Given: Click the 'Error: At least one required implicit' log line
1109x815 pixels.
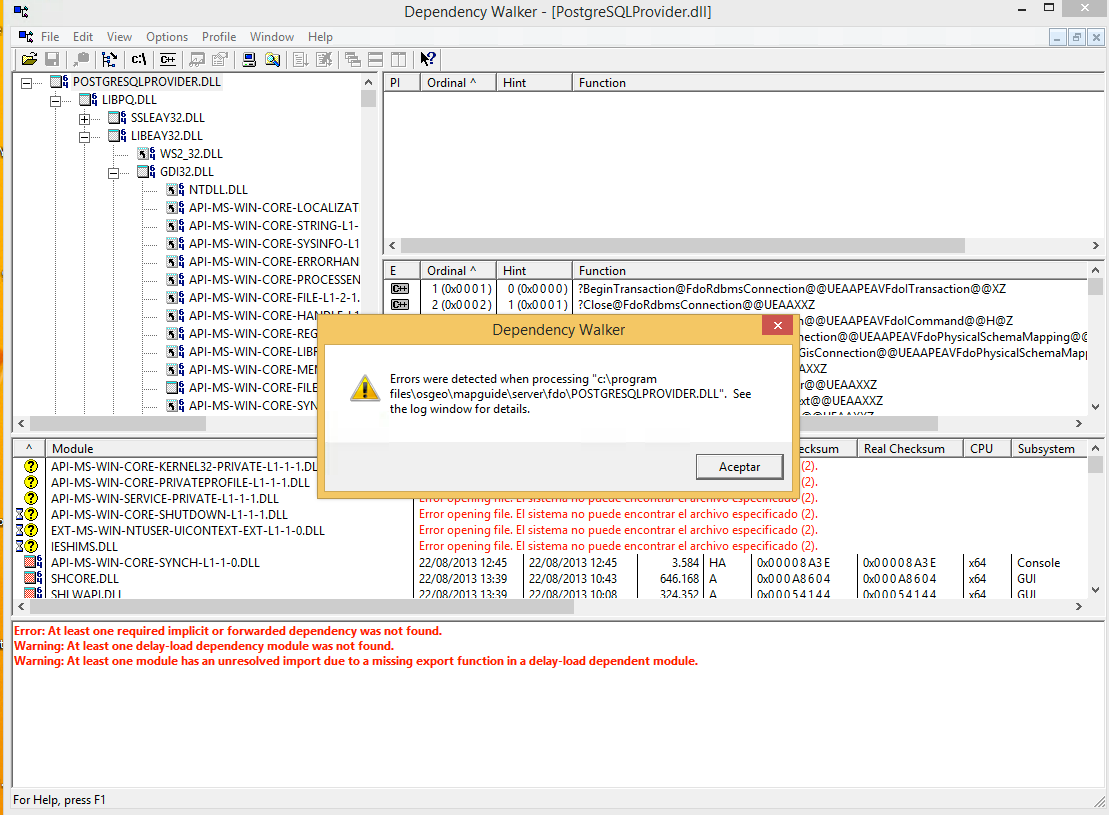Looking at the screenshot, I should [228, 631].
